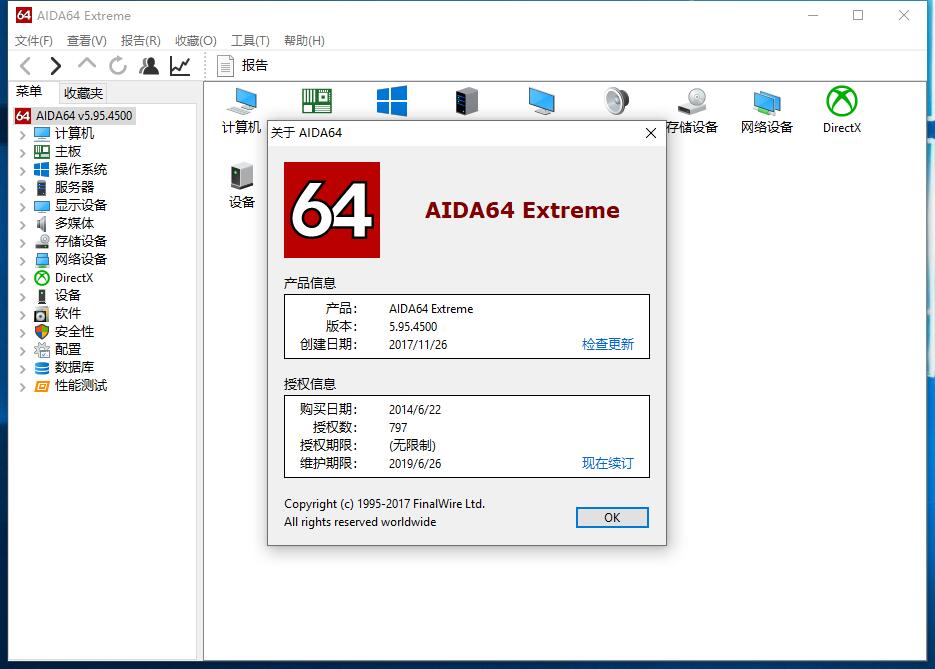Expand the 设备 tree node chevron
The width and height of the screenshot is (935, 669).
[x=22, y=296]
